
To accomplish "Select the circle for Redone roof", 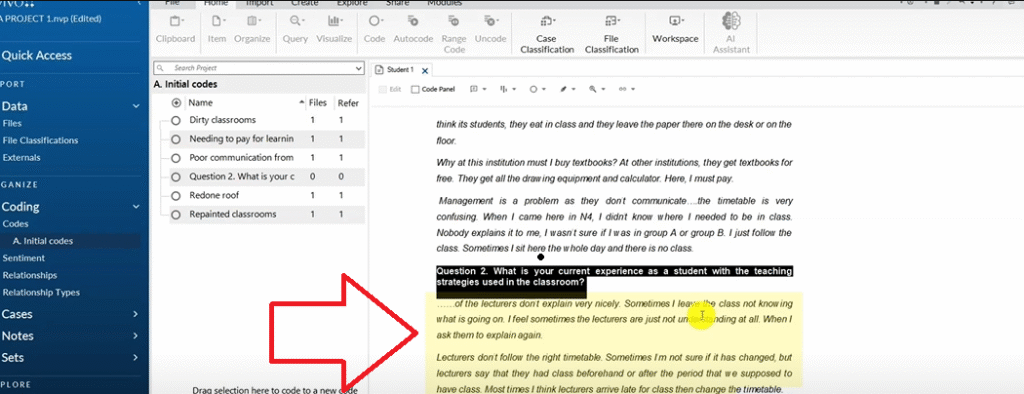I will tap(175, 195).
